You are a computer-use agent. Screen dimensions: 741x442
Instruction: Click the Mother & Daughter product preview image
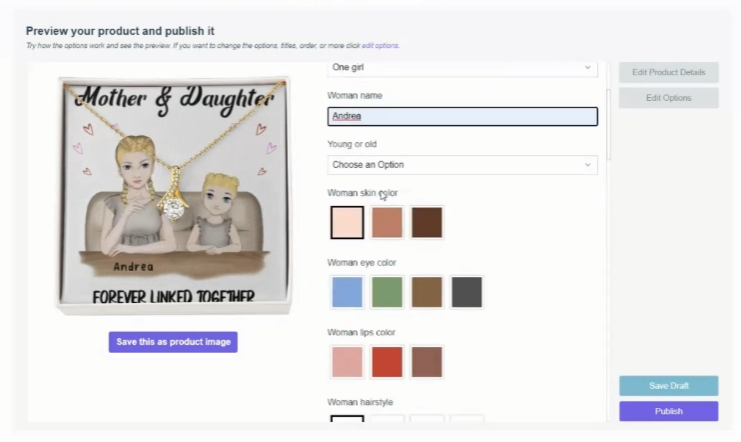click(x=174, y=195)
